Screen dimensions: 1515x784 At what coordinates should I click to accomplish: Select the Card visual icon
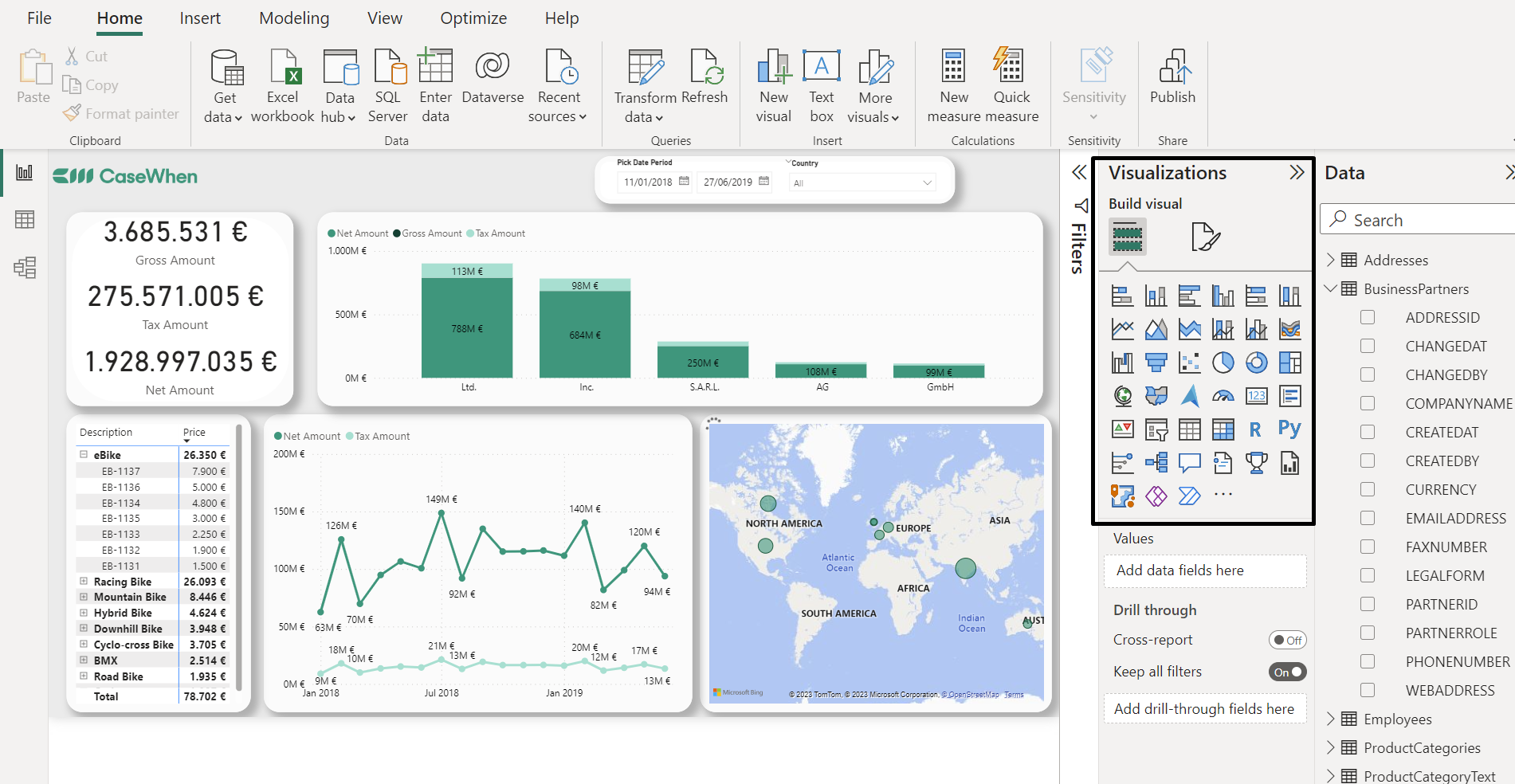[x=1257, y=395]
